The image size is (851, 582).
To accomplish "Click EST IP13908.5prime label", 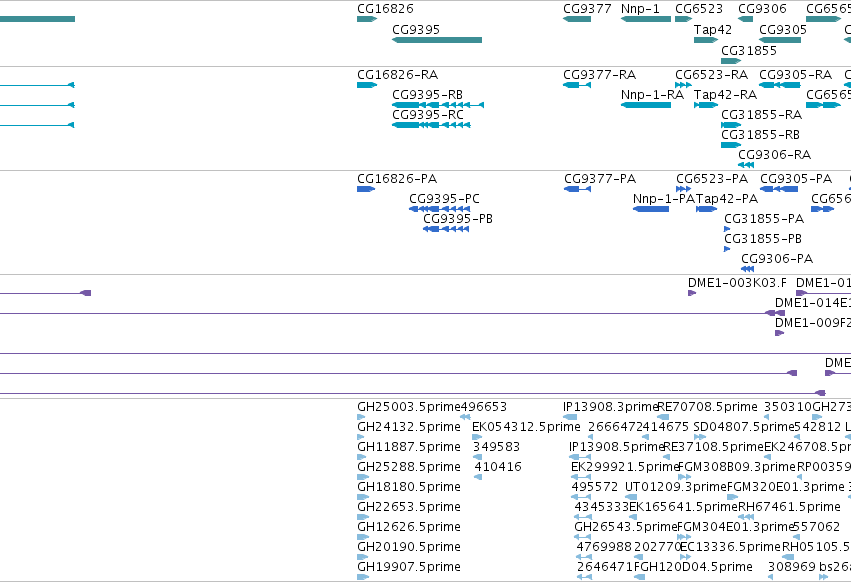I will (617, 447).
